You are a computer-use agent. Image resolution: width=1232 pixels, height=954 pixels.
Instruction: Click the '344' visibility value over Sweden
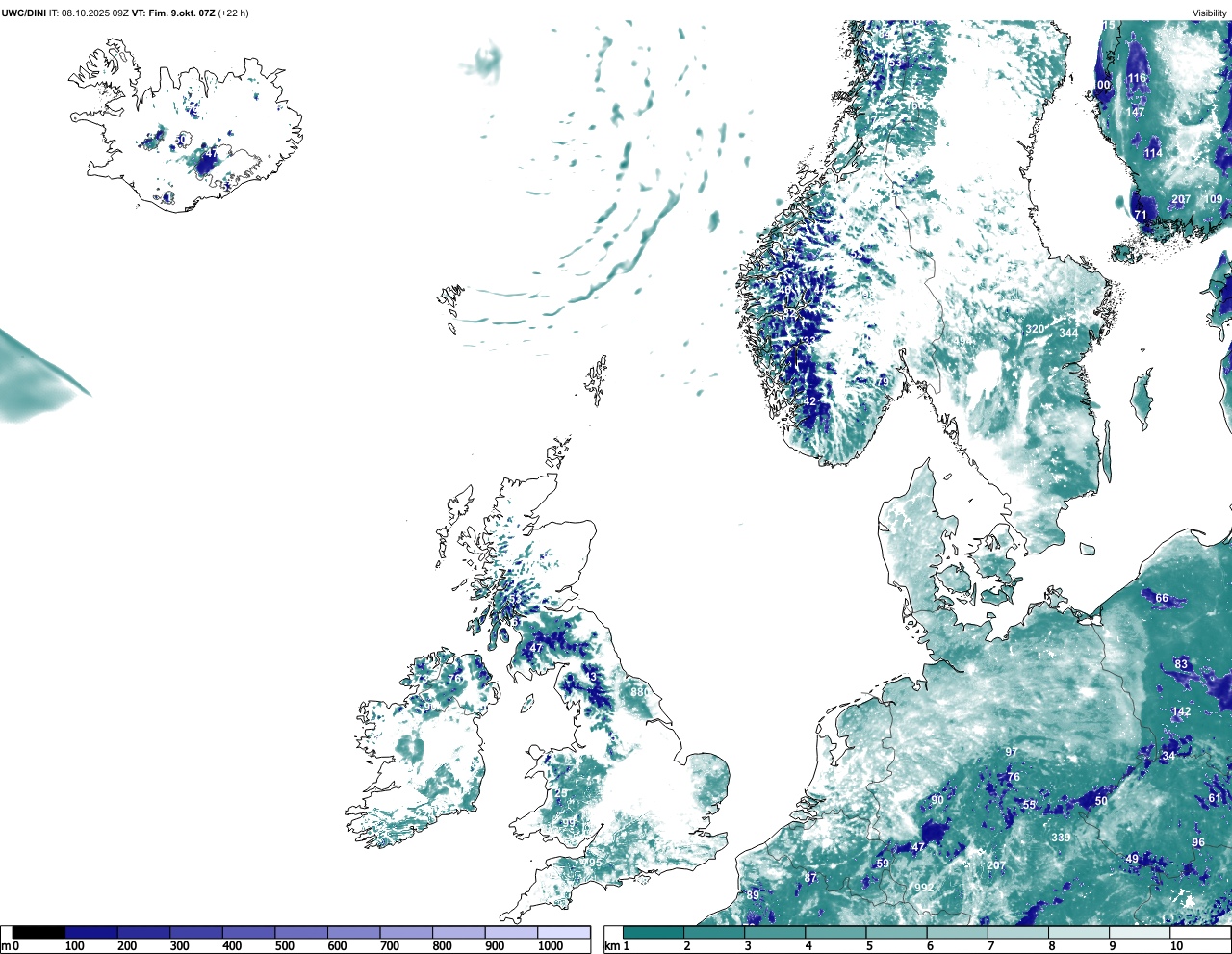pyautogui.click(x=1068, y=333)
